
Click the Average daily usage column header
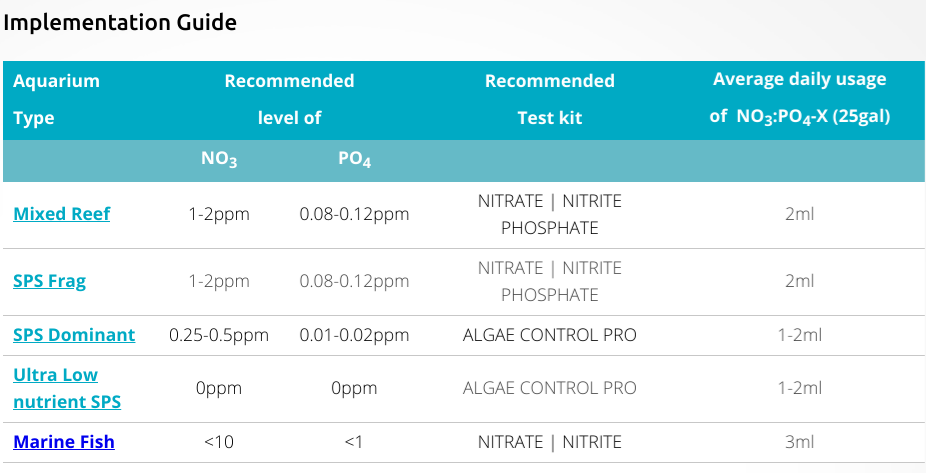(800, 98)
